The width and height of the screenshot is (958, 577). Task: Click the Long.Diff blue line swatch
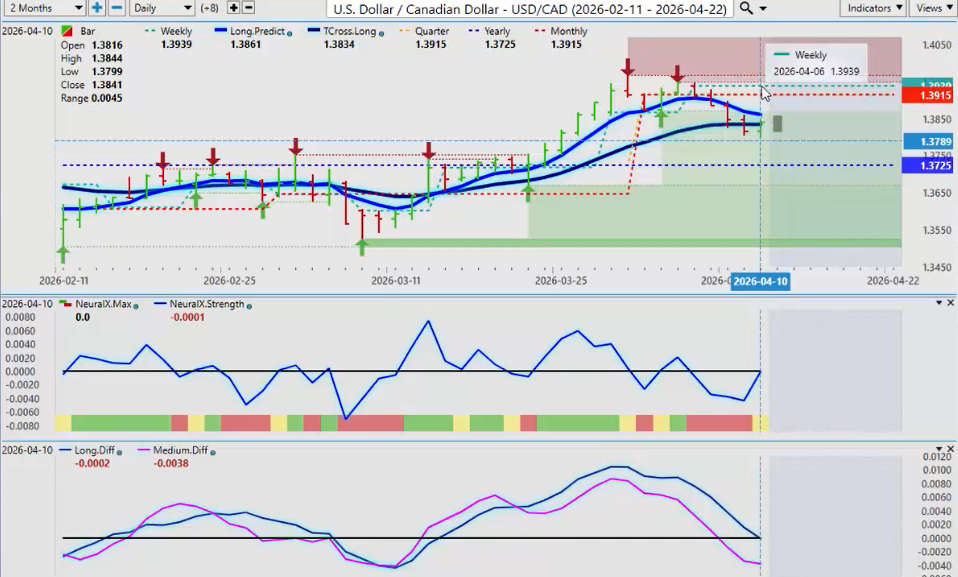(66, 450)
